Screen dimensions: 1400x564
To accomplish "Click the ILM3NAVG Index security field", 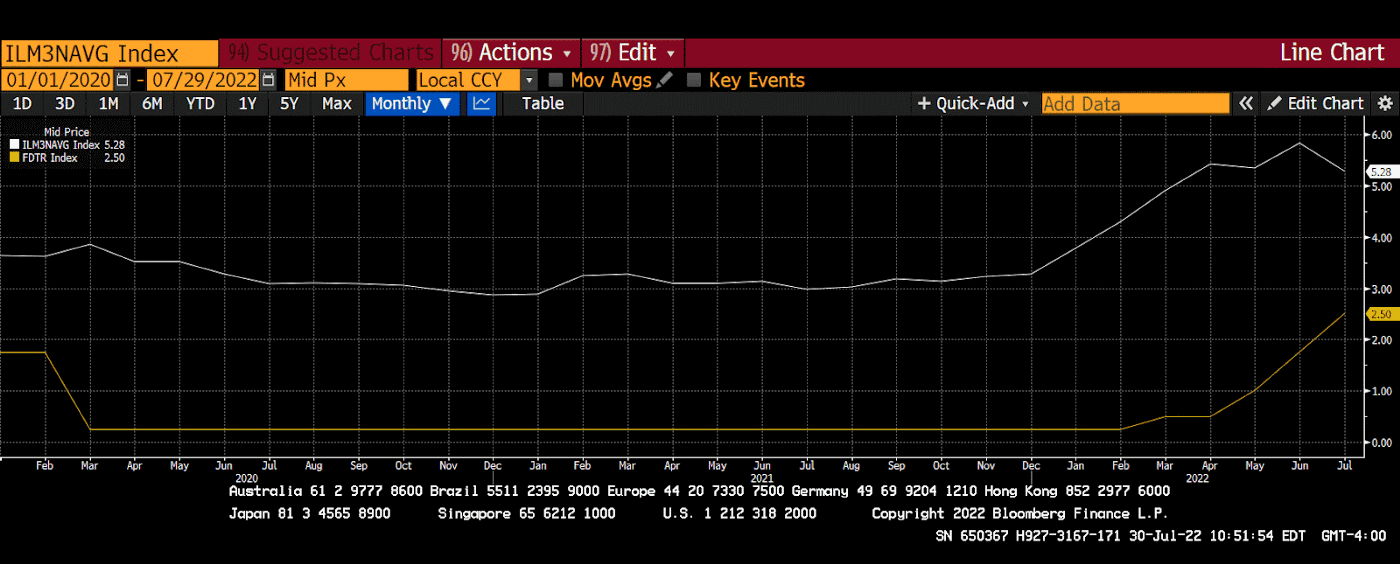I will click(109, 53).
